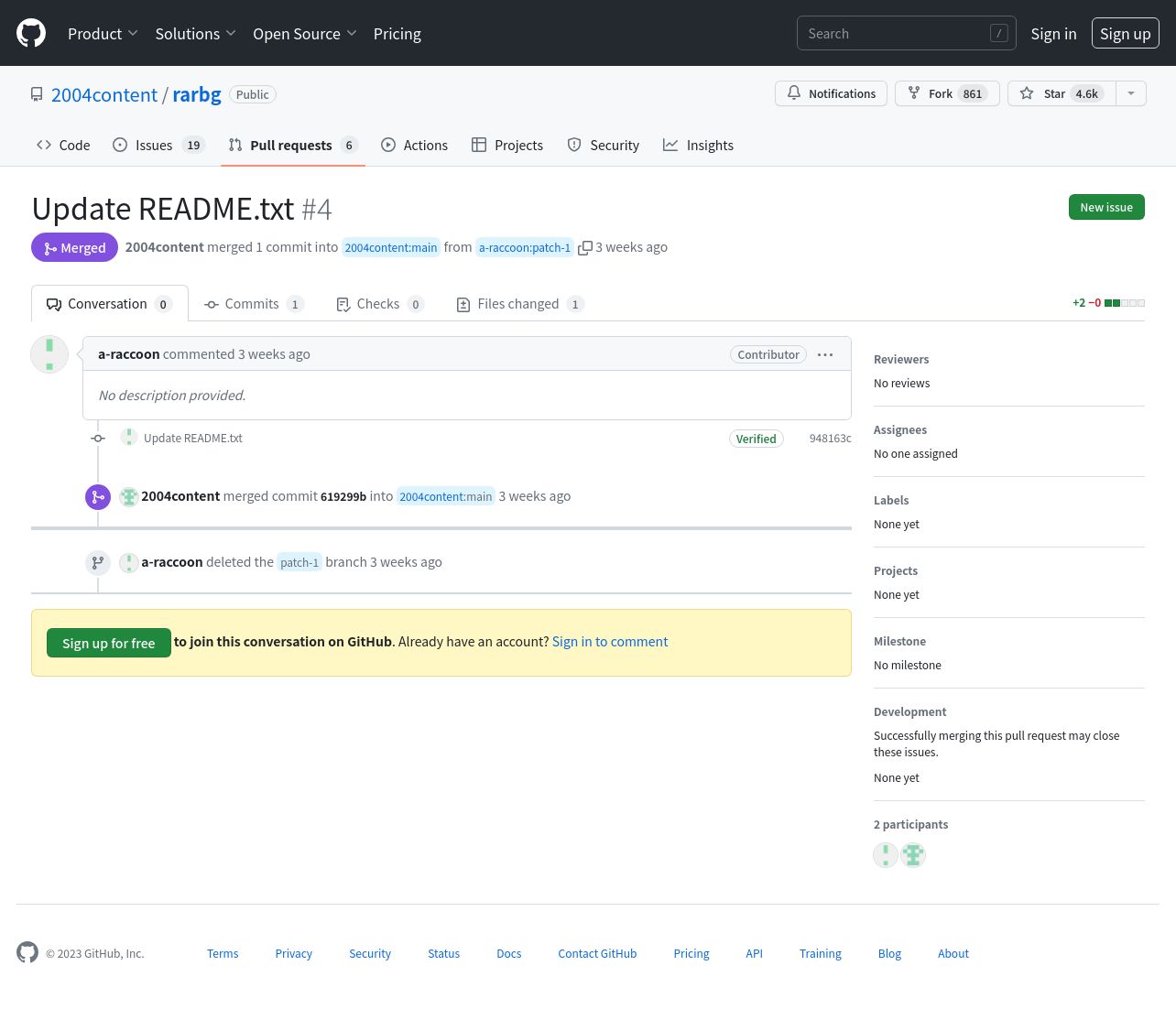The image size is (1176, 1009).
Task: Open commit hash 948163c
Action: coord(830,439)
